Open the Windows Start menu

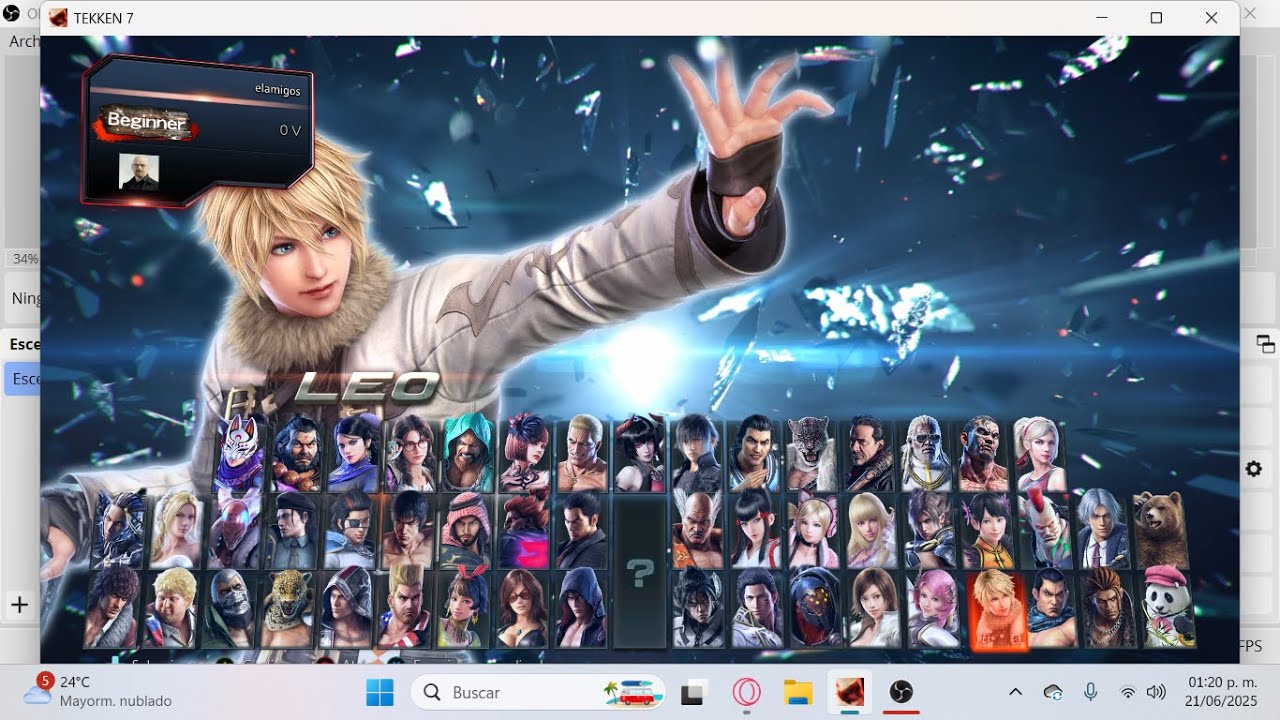380,692
